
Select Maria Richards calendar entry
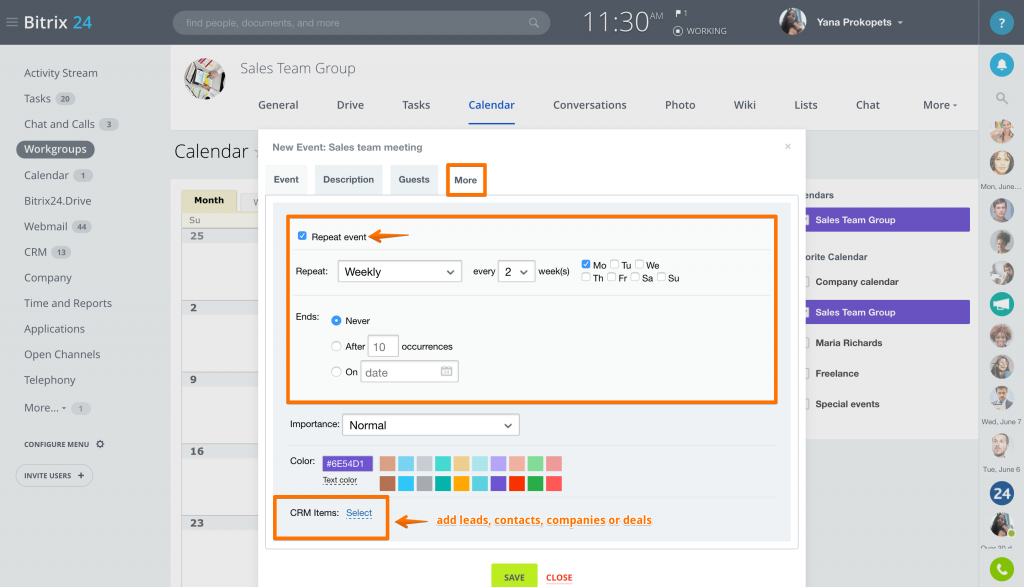848,343
